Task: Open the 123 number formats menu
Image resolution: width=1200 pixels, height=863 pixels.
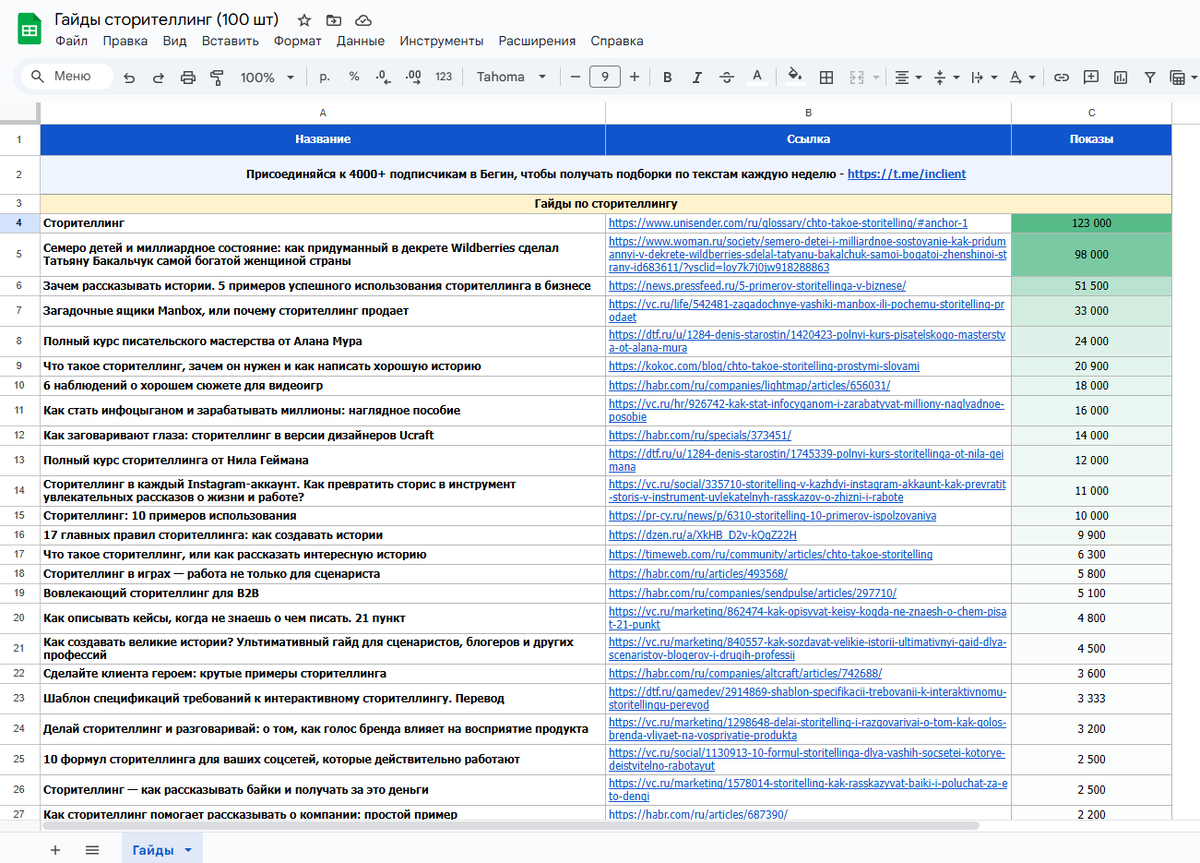Action: 444,77
